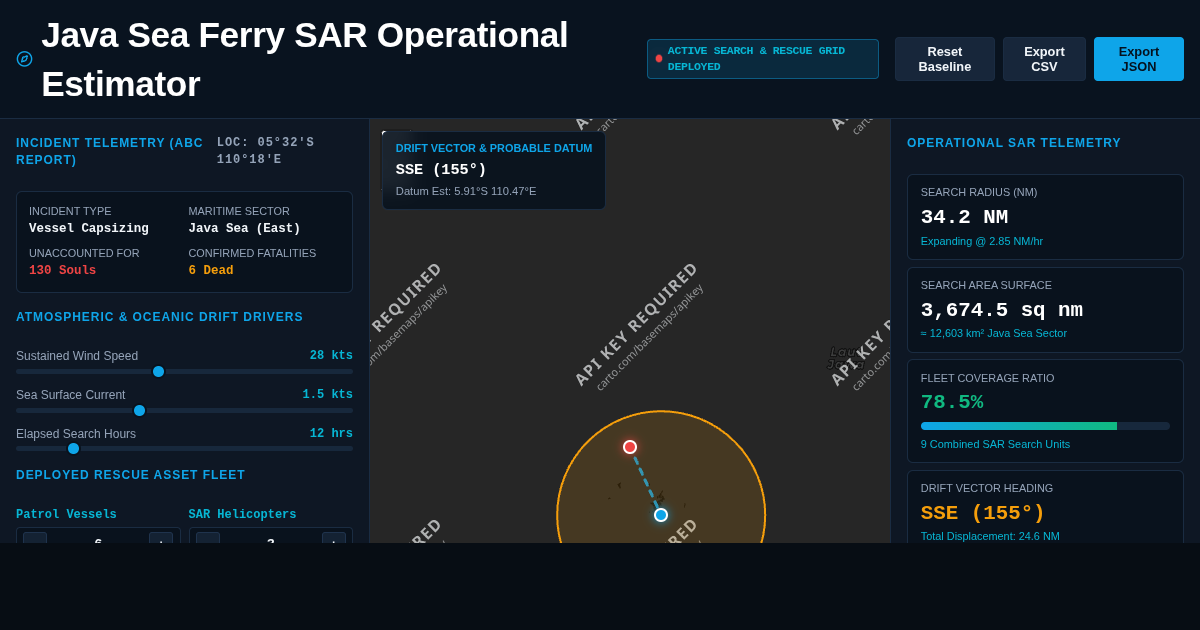The width and height of the screenshot is (1200, 630).
Task: Select the '78.5%' coverage value
Action: [x=952, y=402]
